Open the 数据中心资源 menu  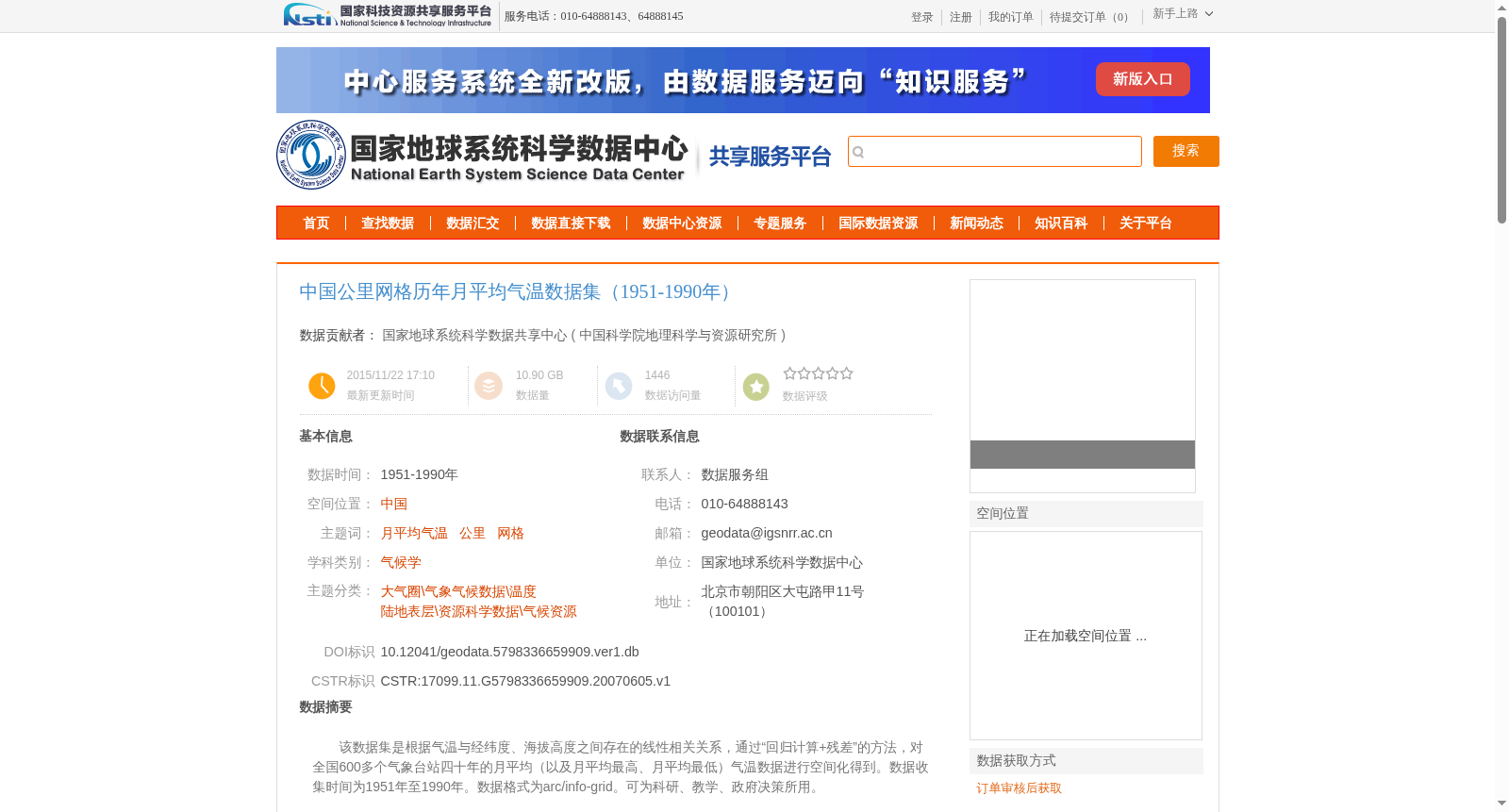pos(682,224)
